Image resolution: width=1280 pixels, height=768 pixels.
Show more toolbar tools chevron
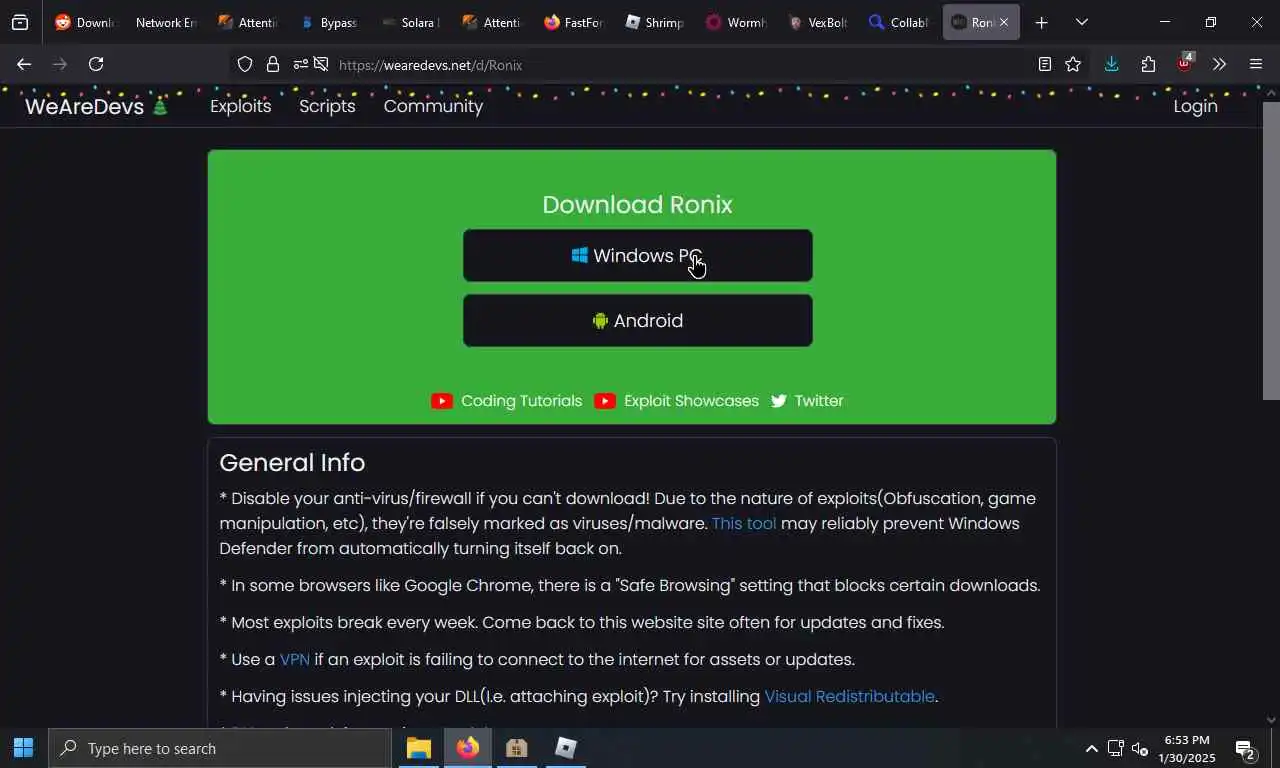[1219, 64]
